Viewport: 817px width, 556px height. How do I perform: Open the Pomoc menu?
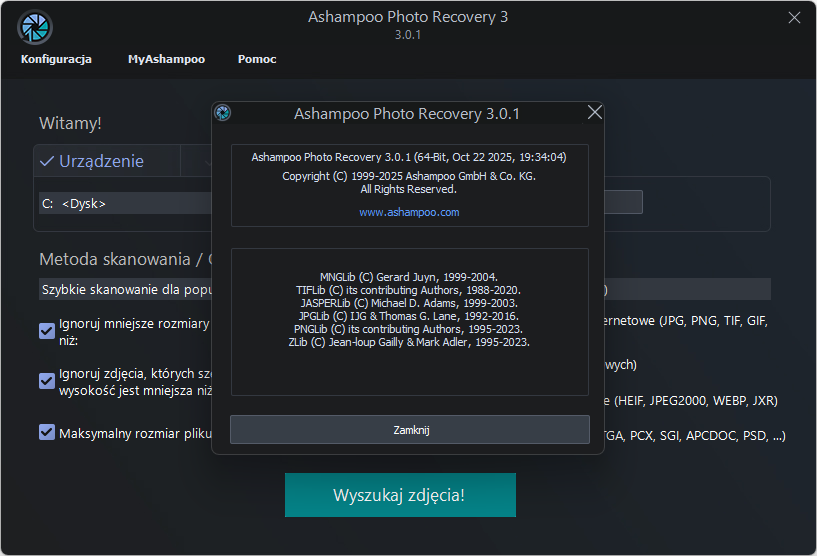(x=257, y=59)
